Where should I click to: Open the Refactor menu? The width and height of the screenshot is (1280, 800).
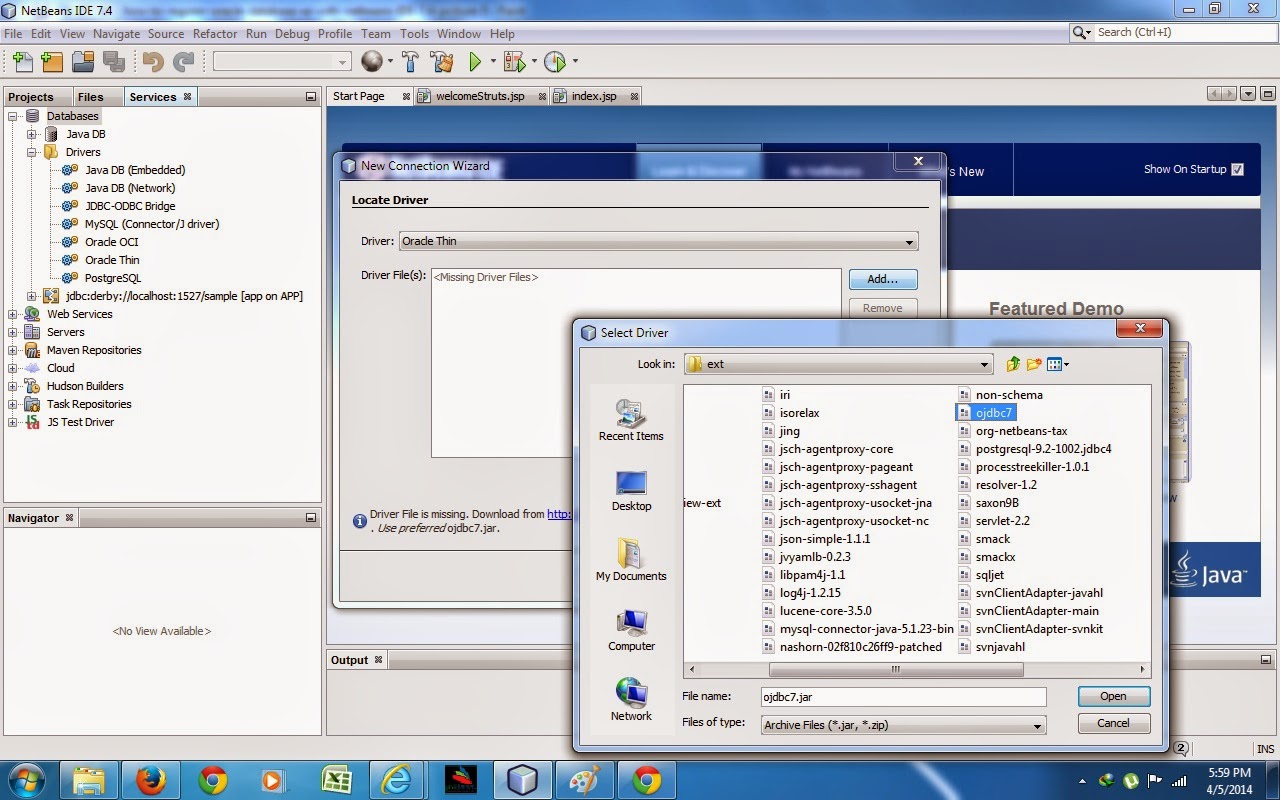pyautogui.click(x=215, y=33)
